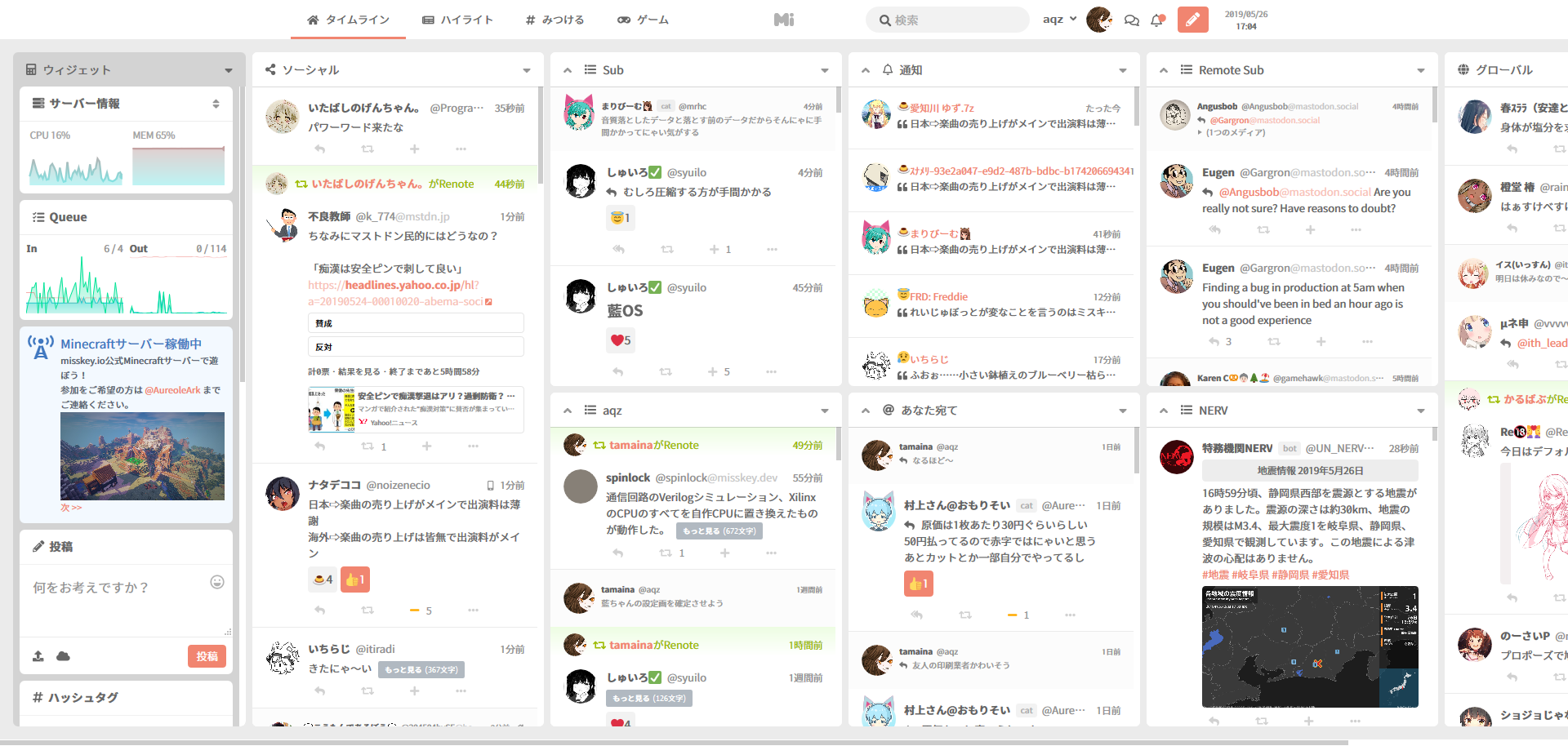Vote 反対 in the poll
The height and width of the screenshot is (746, 1568).
415,347
